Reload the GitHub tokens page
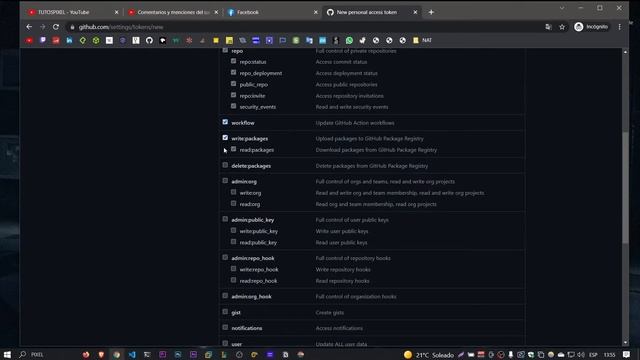640x360 pixels. click(x=56, y=27)
